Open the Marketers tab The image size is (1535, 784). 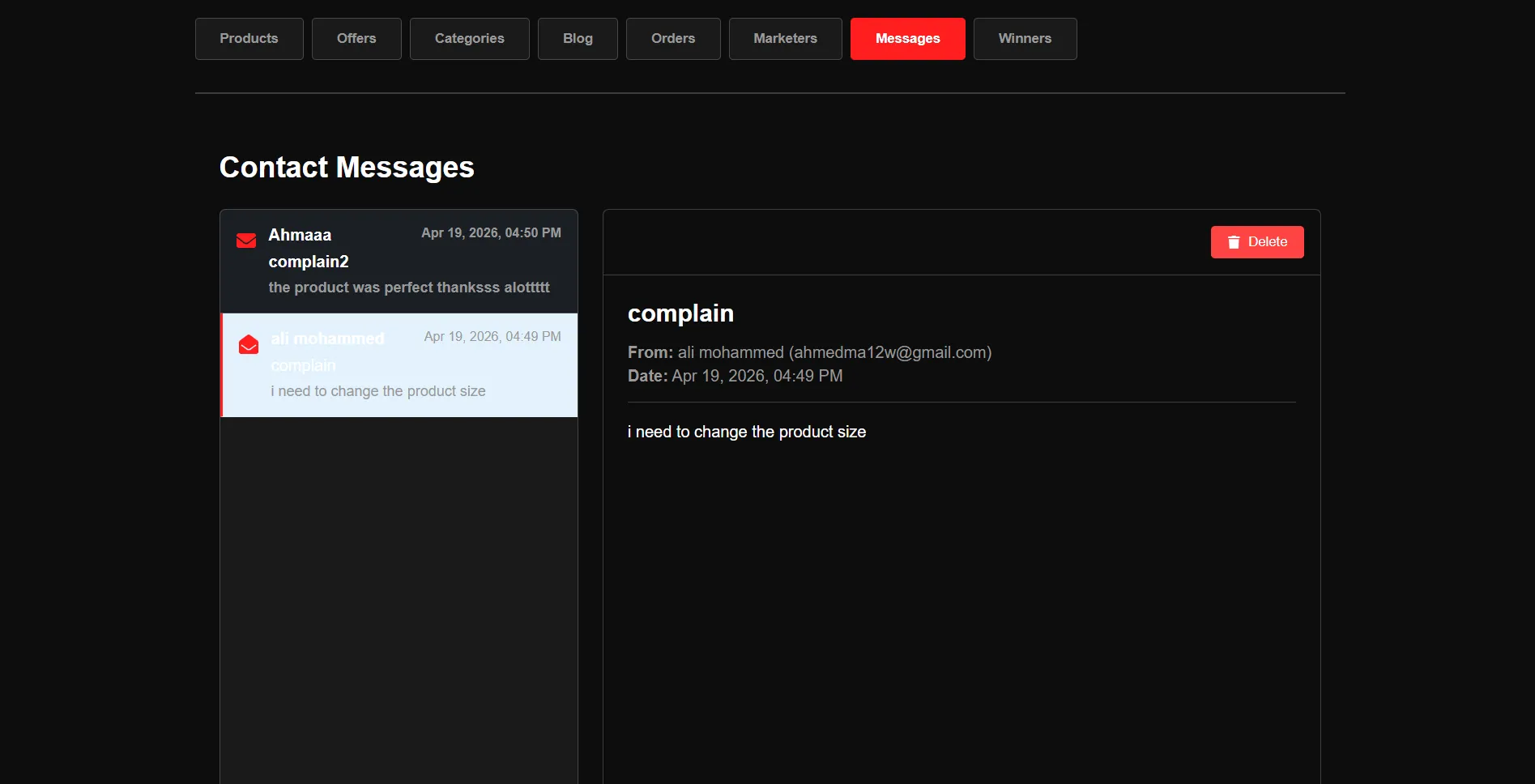[785, 39]
